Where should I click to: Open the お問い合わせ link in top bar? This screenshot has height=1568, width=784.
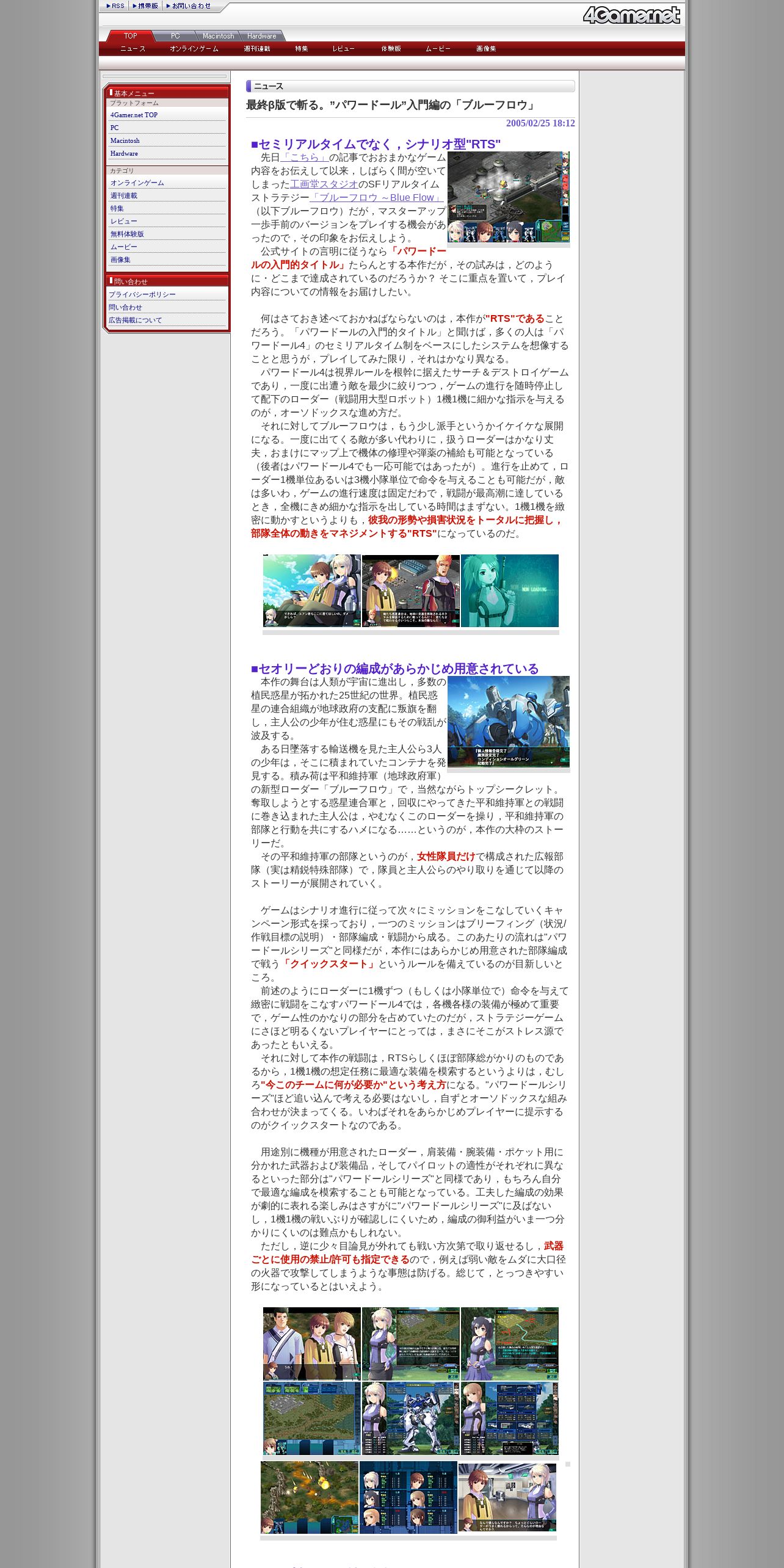click(x=188, y=6)
